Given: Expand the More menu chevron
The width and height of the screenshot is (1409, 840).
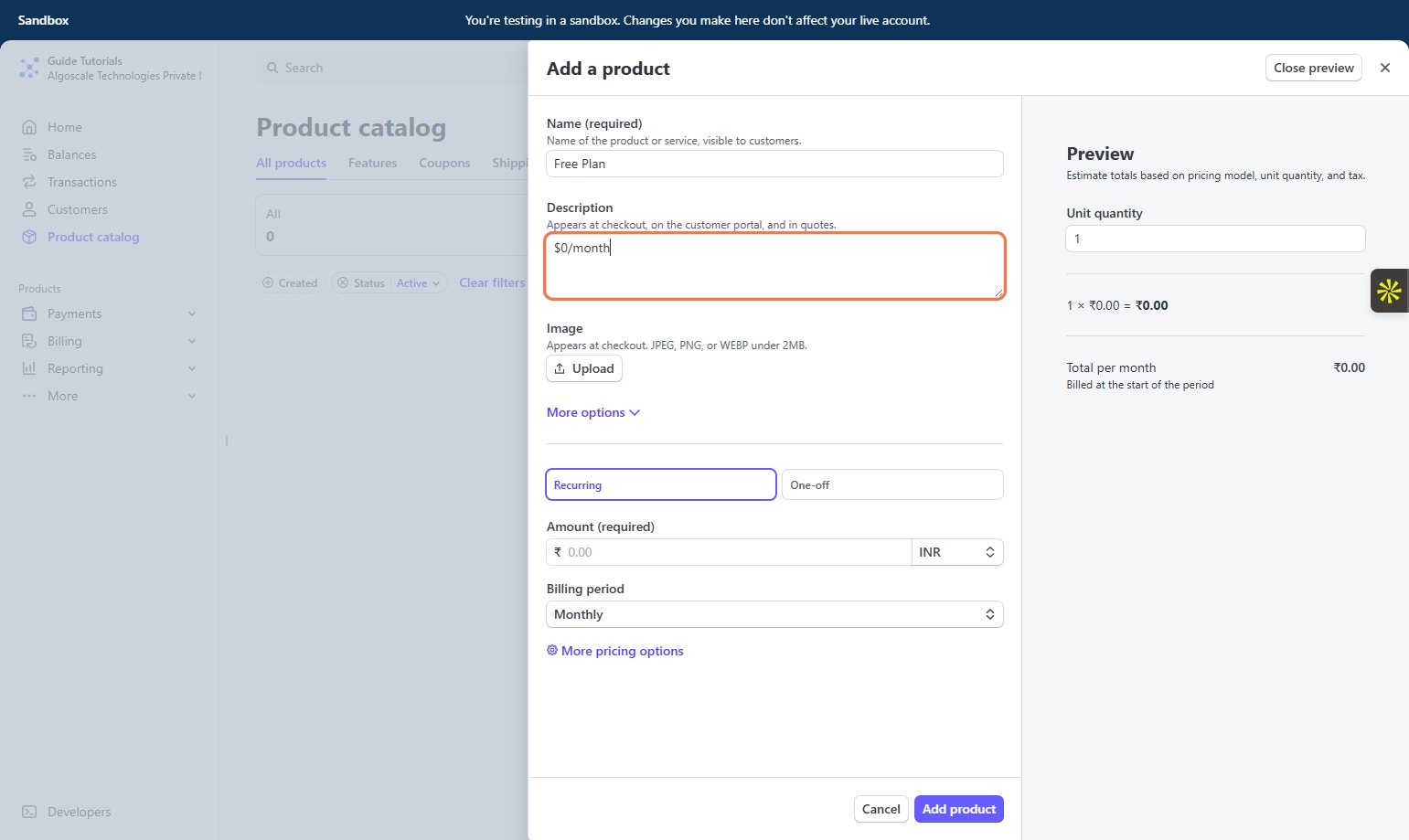Looking at the screenshot, I should pyautogui.click(x=192, y=396).
